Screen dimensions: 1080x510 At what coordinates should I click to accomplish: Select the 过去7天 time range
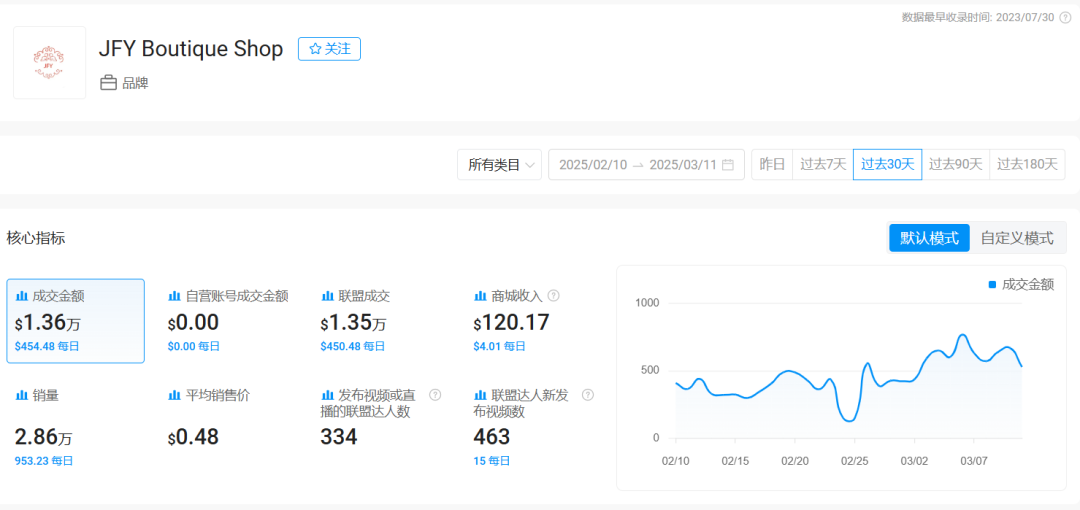click(823, 165)
